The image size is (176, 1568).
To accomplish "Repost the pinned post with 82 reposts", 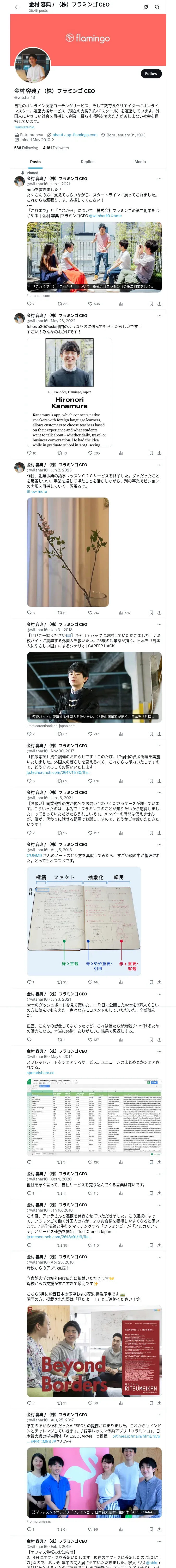I will (62, 304).
